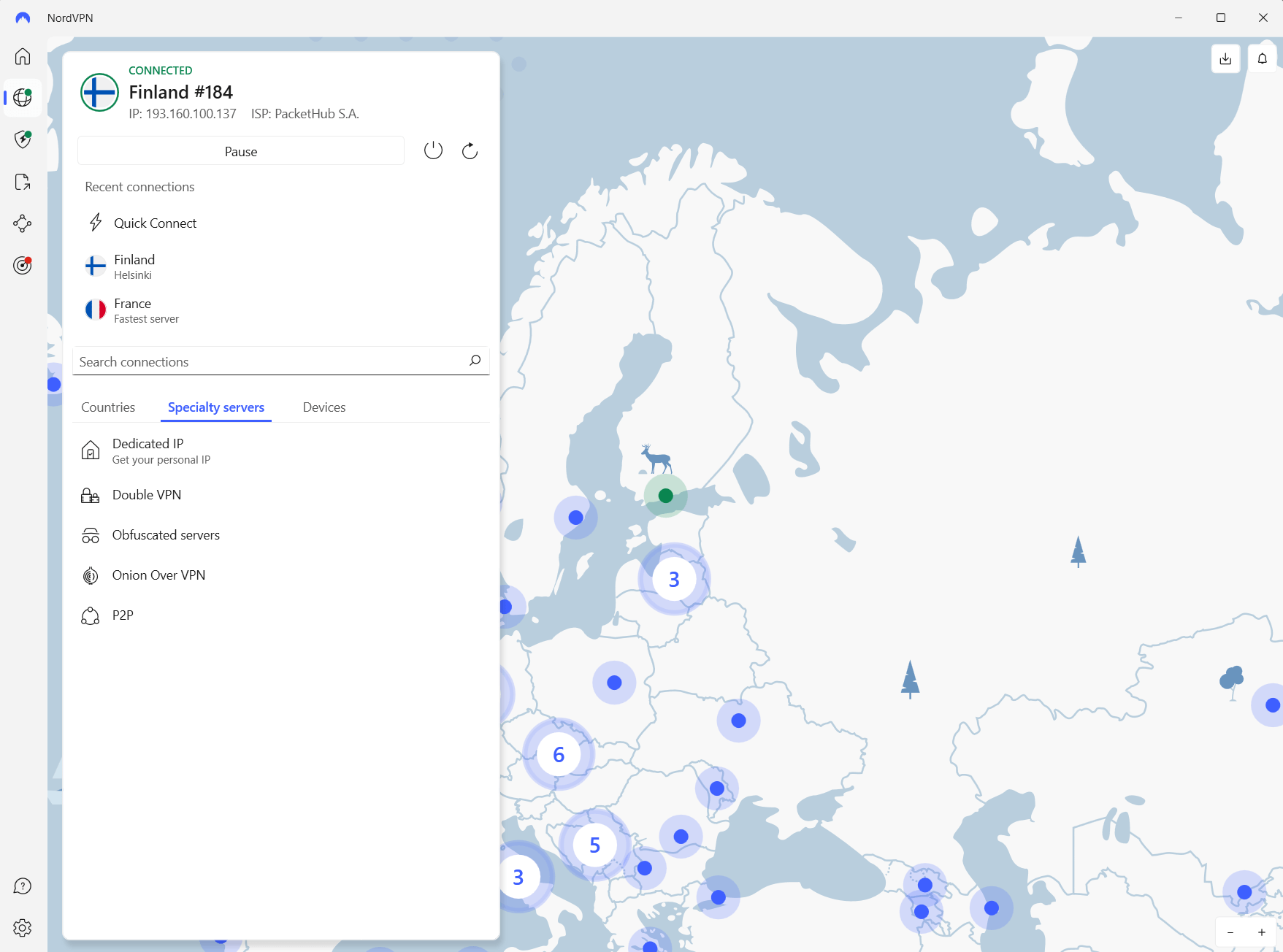Screen dimensions: 1283x952
Task: Click the Recent connections heading
Action: (x=139, y=187)
